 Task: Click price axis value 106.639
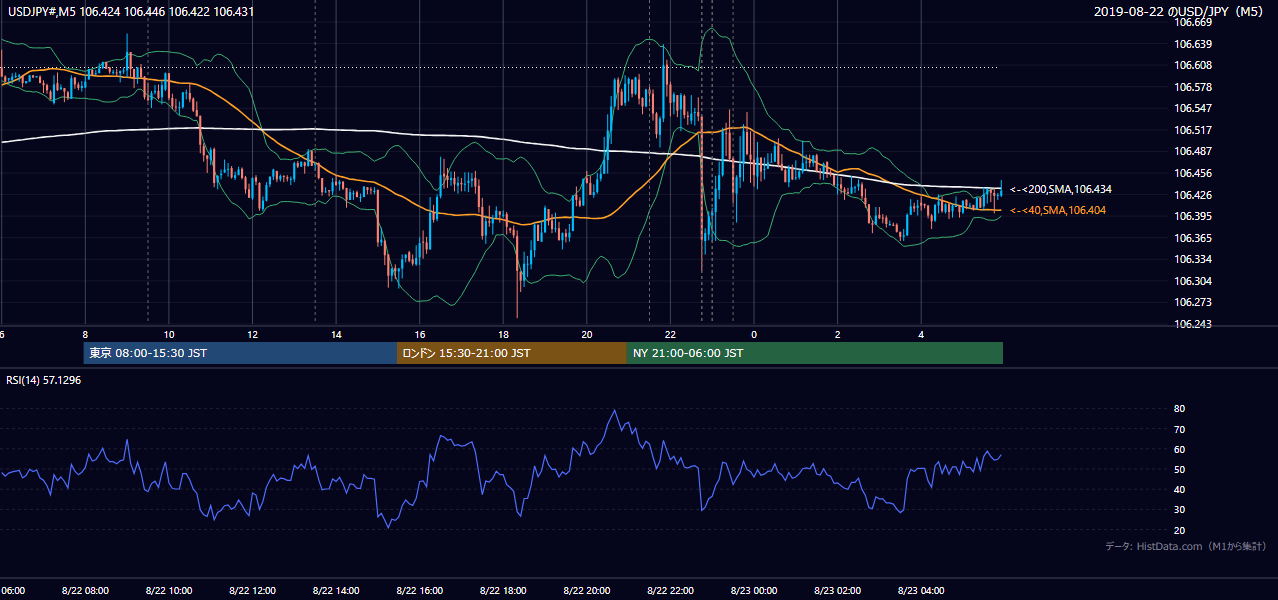coord(1193,44)
